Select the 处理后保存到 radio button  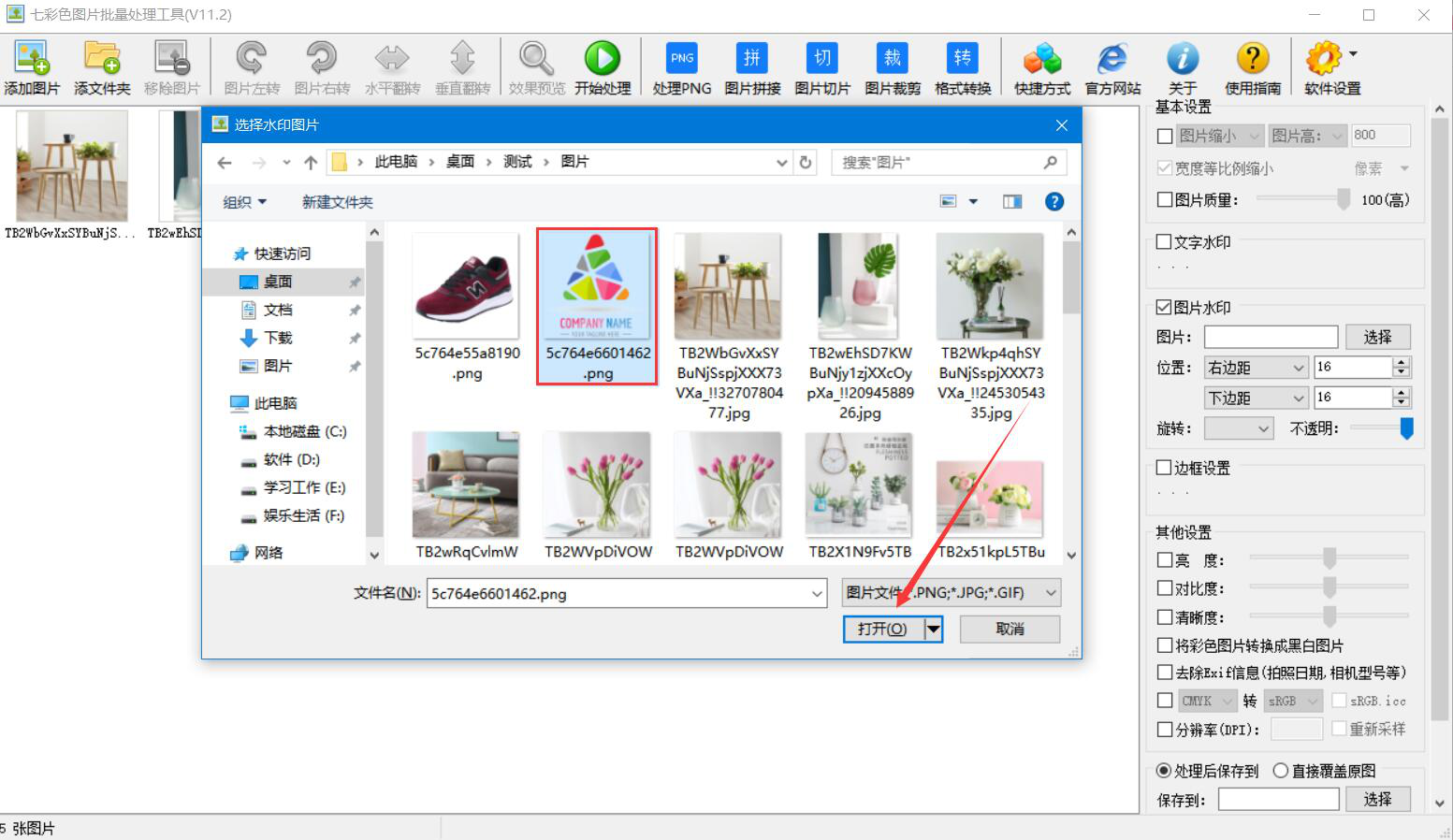pos(1164,771)
